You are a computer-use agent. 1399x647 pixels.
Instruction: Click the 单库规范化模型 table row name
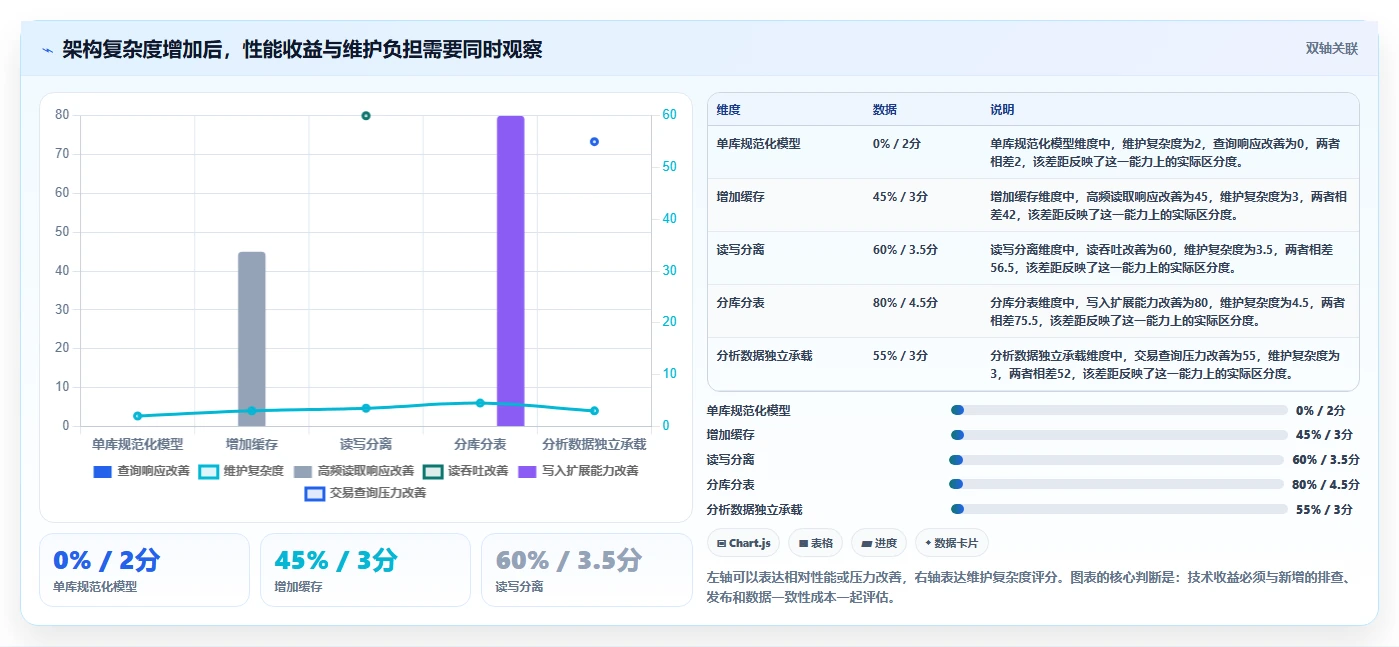coord(758,144)
